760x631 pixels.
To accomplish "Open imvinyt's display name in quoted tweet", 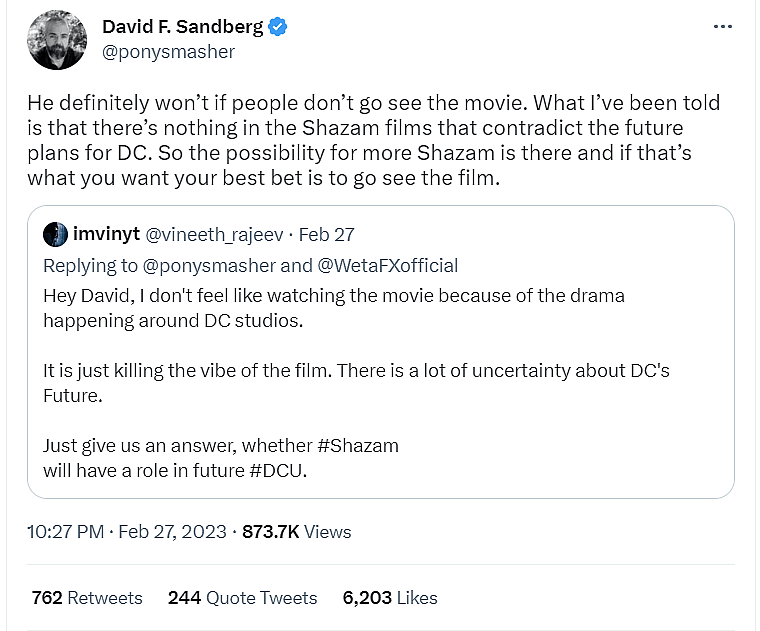I will tap(107, 235).
